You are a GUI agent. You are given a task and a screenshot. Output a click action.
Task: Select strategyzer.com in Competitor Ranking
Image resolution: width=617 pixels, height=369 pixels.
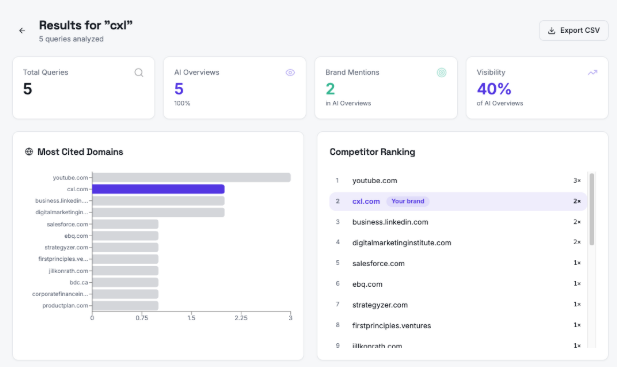coord(458,305)
